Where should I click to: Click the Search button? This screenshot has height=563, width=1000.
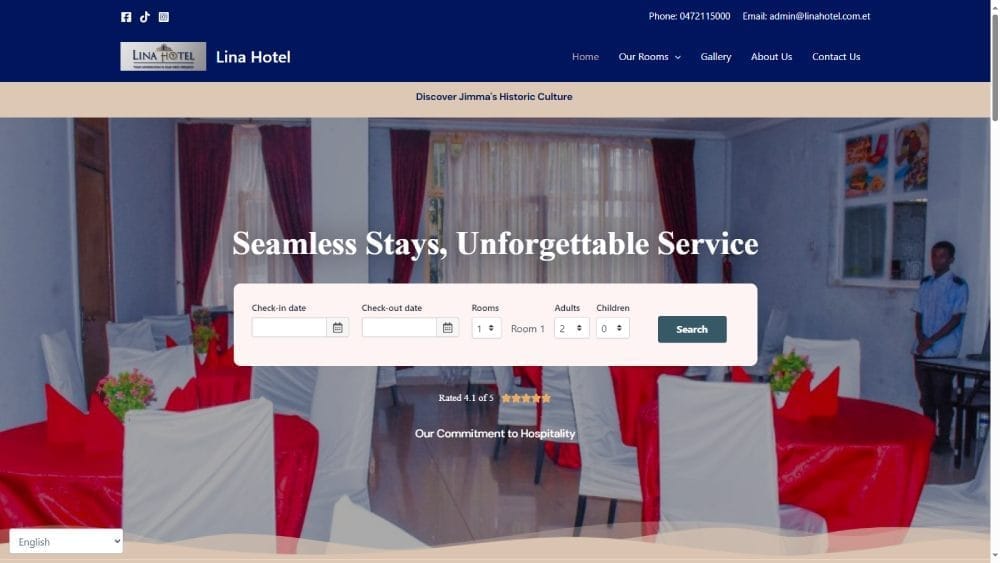[692, 329]
